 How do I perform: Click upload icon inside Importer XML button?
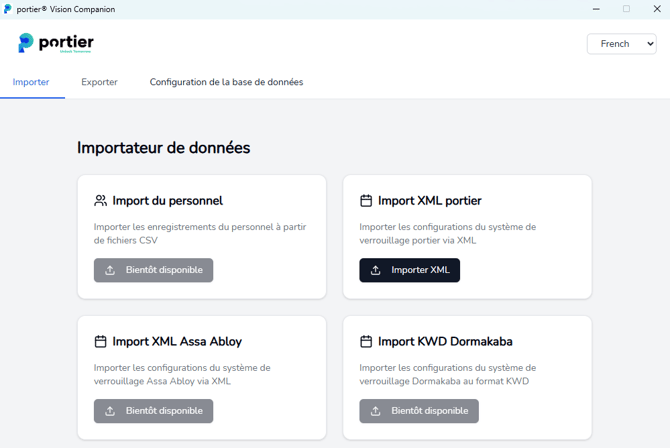point(376,270)
